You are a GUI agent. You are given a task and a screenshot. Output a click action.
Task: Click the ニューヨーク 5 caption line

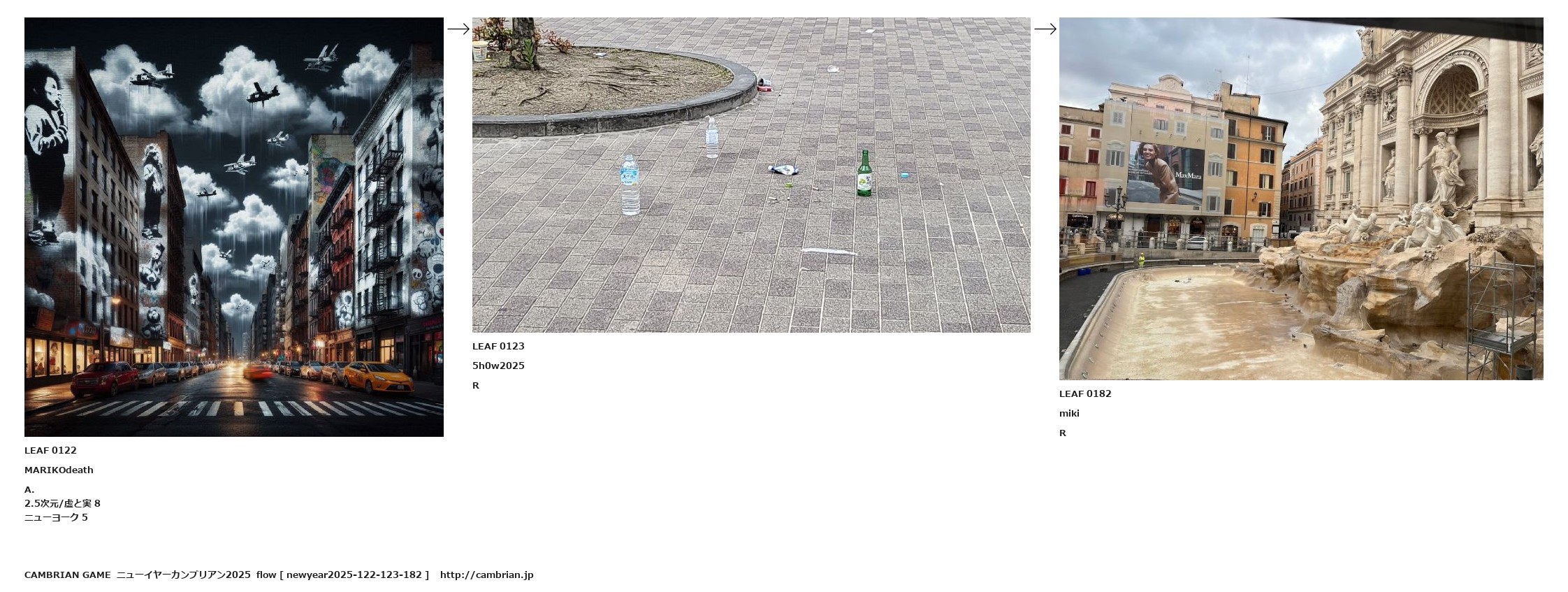56,518
